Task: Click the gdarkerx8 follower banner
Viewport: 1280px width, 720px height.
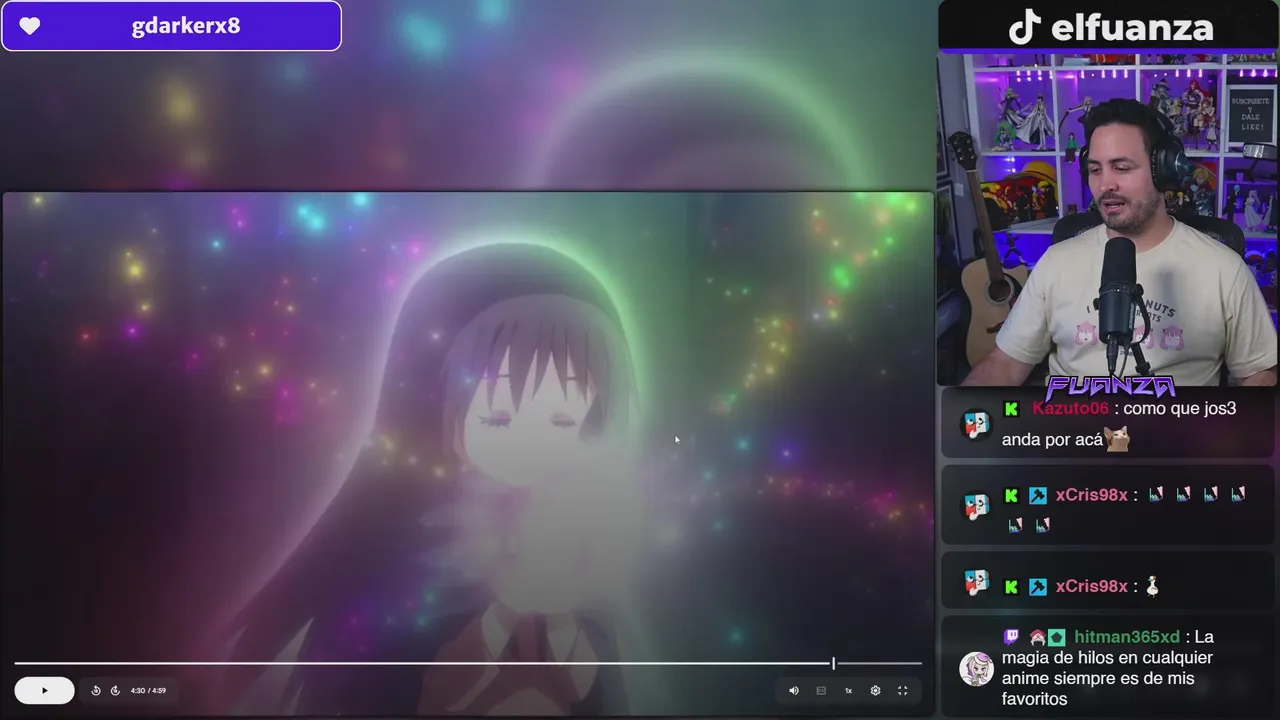Action: point(172,26)
